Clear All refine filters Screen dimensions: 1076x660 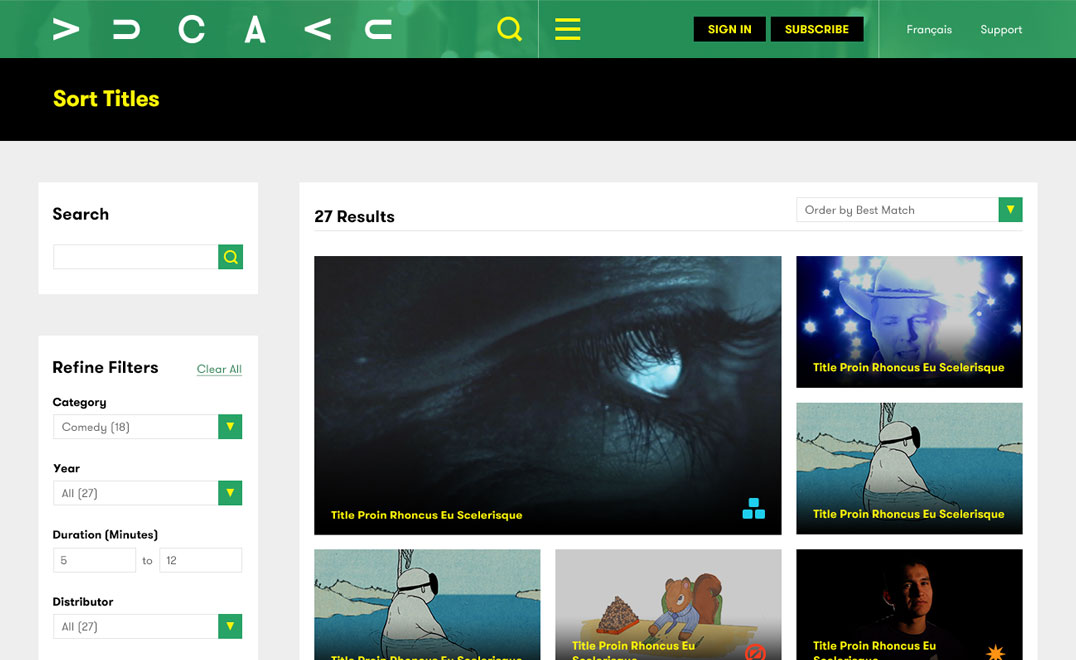point(219,369)
